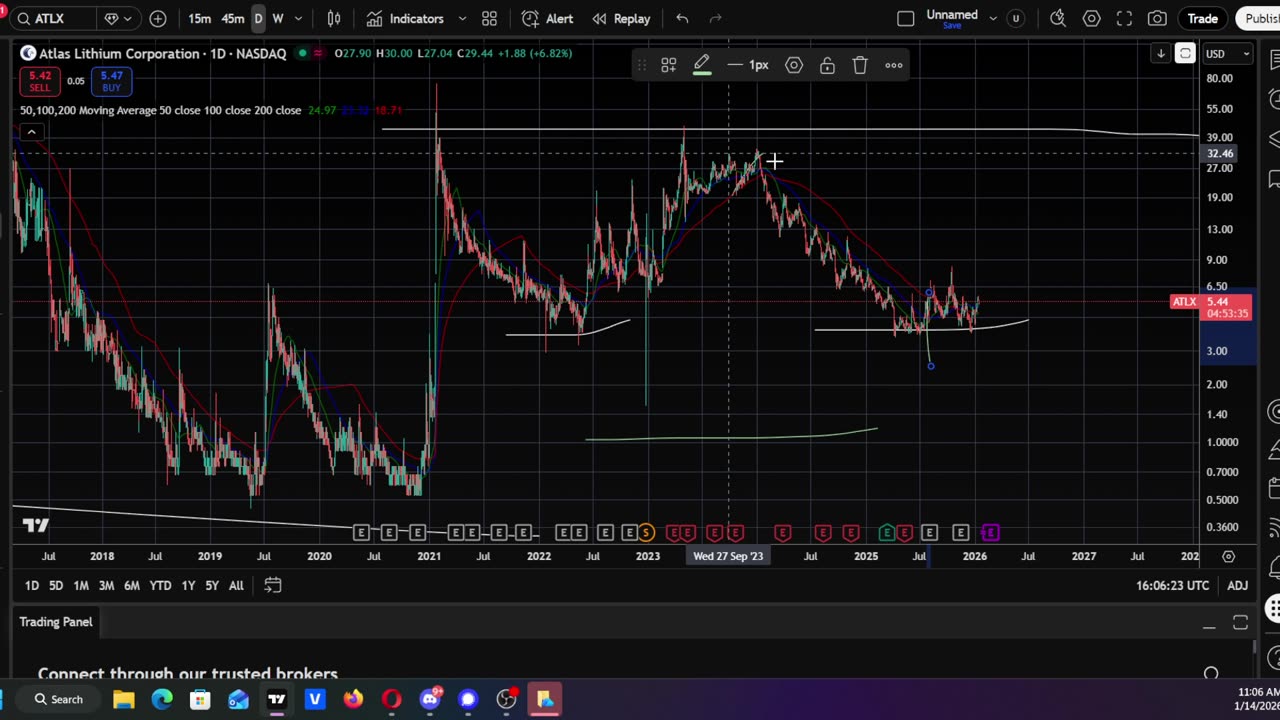Viewport: 1280px width, 720px height.
Task: Toggle the auto-fit scale button above price axis
Action: (x=1185, y=53)
